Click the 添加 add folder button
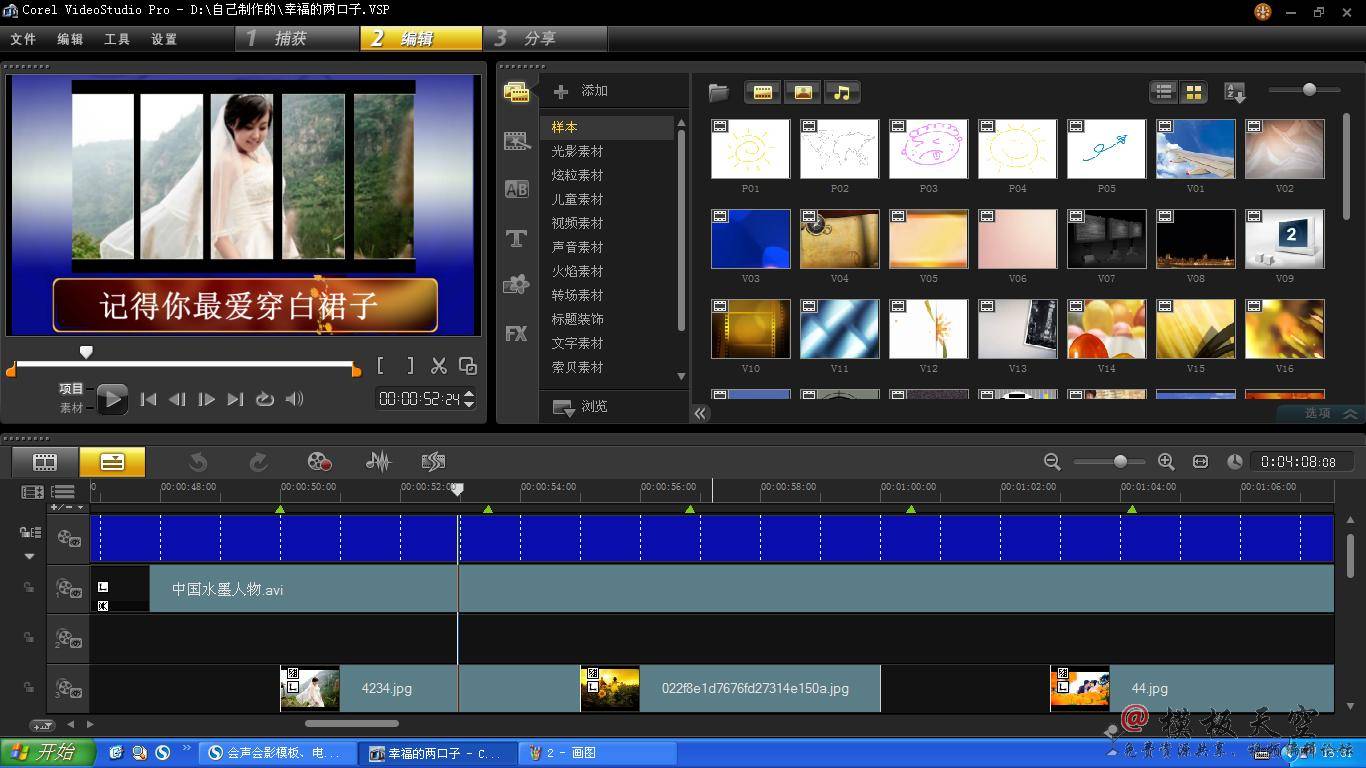The image size is (1366, 768). coord(581,91)
